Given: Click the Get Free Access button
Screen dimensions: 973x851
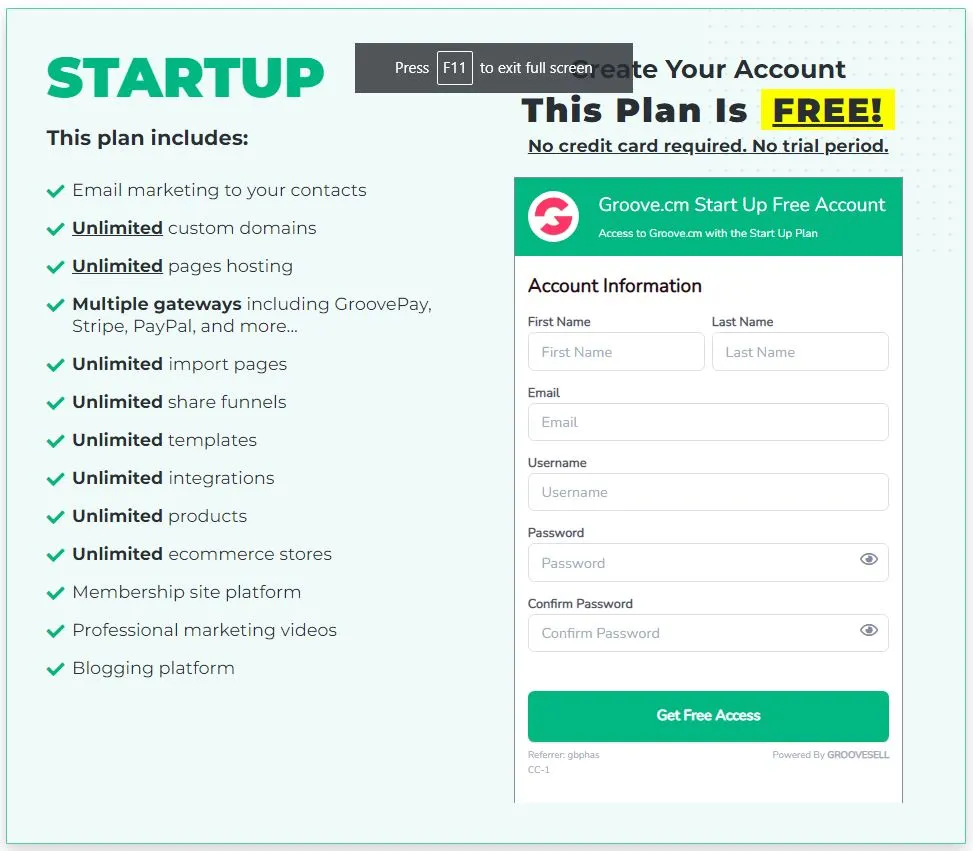Looking at the screenshot, I should pyautogui.click(x=708, y=716).
